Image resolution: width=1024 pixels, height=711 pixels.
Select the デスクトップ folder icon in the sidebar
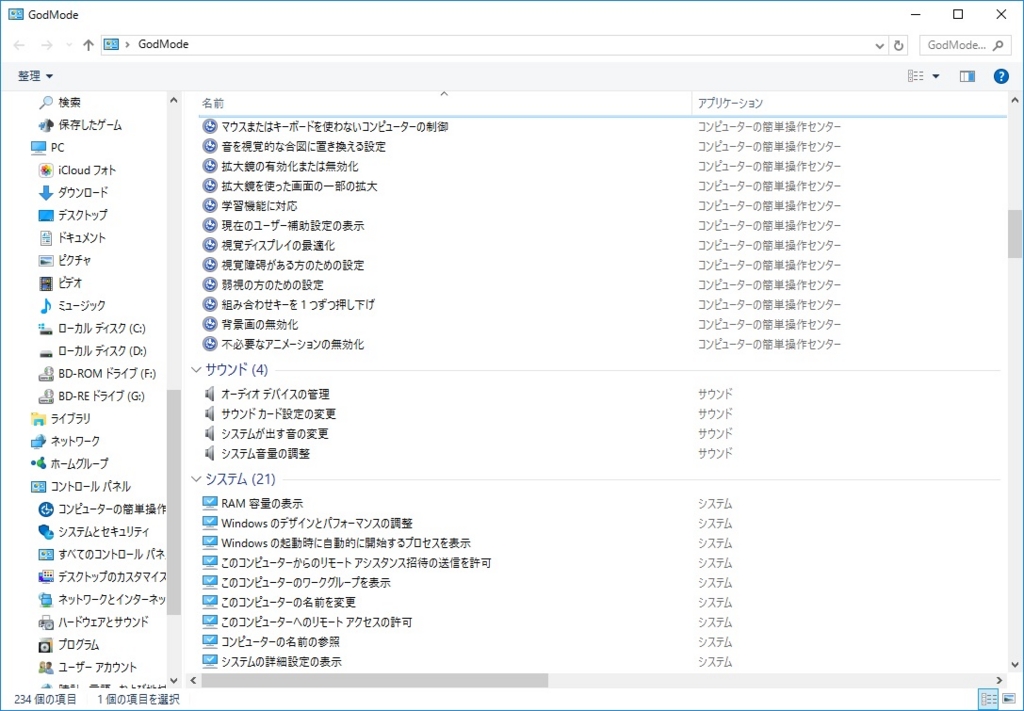tap(46, 215)
